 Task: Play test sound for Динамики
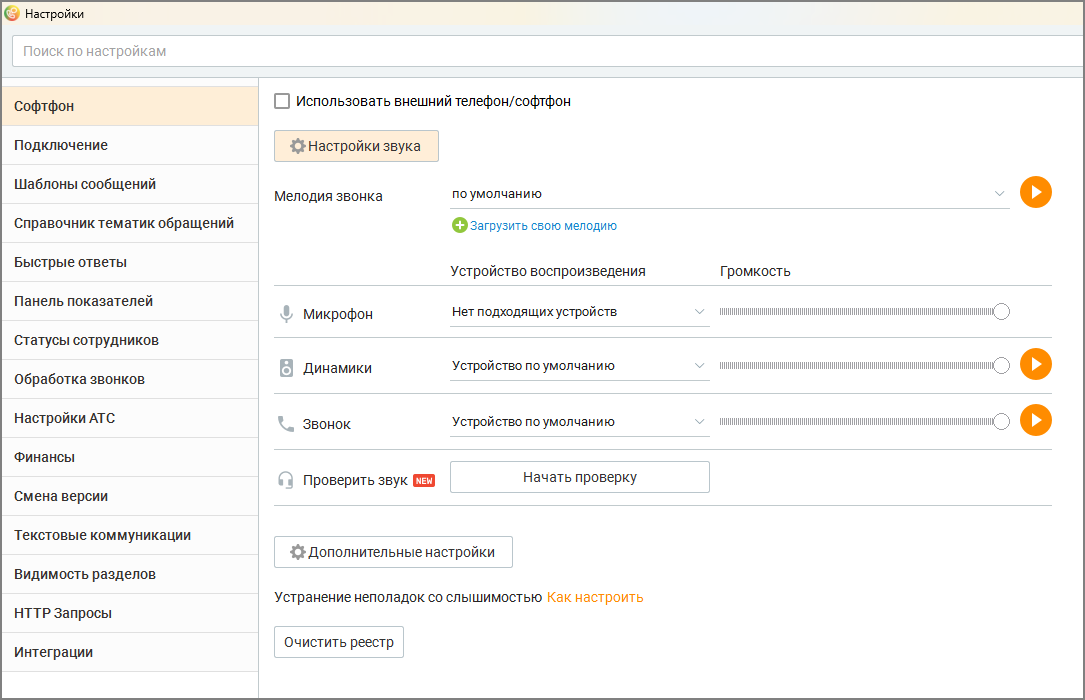point(1035,365)
